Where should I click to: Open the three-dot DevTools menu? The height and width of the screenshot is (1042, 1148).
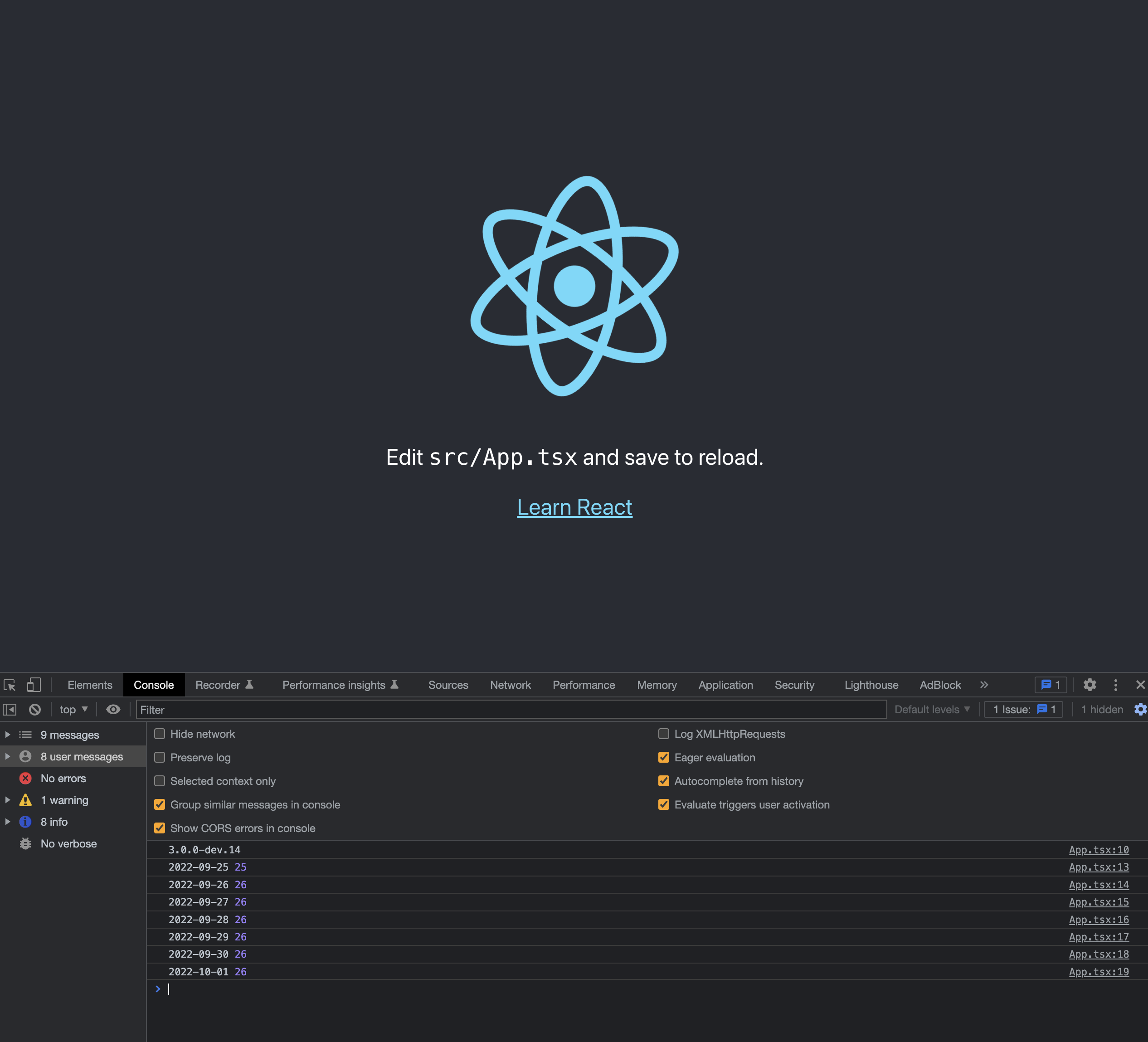[1115, 685]
